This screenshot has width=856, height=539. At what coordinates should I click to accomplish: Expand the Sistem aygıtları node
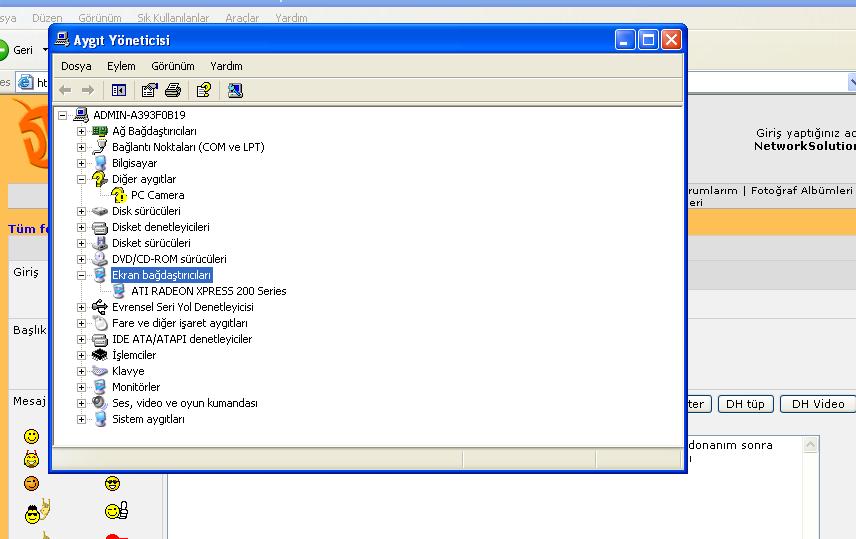[x=82, y=419]
